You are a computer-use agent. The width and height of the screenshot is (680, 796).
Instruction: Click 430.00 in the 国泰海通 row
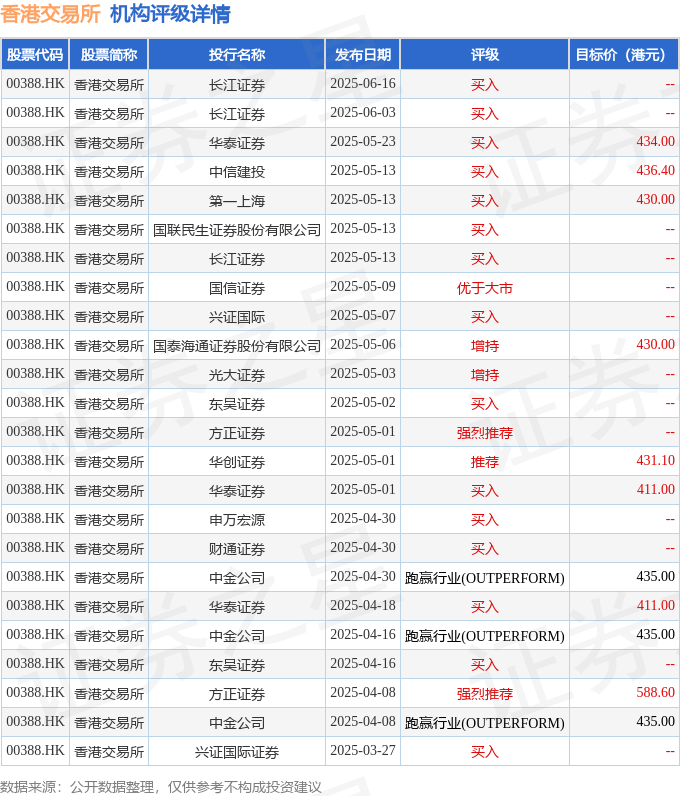pos(655,344)
